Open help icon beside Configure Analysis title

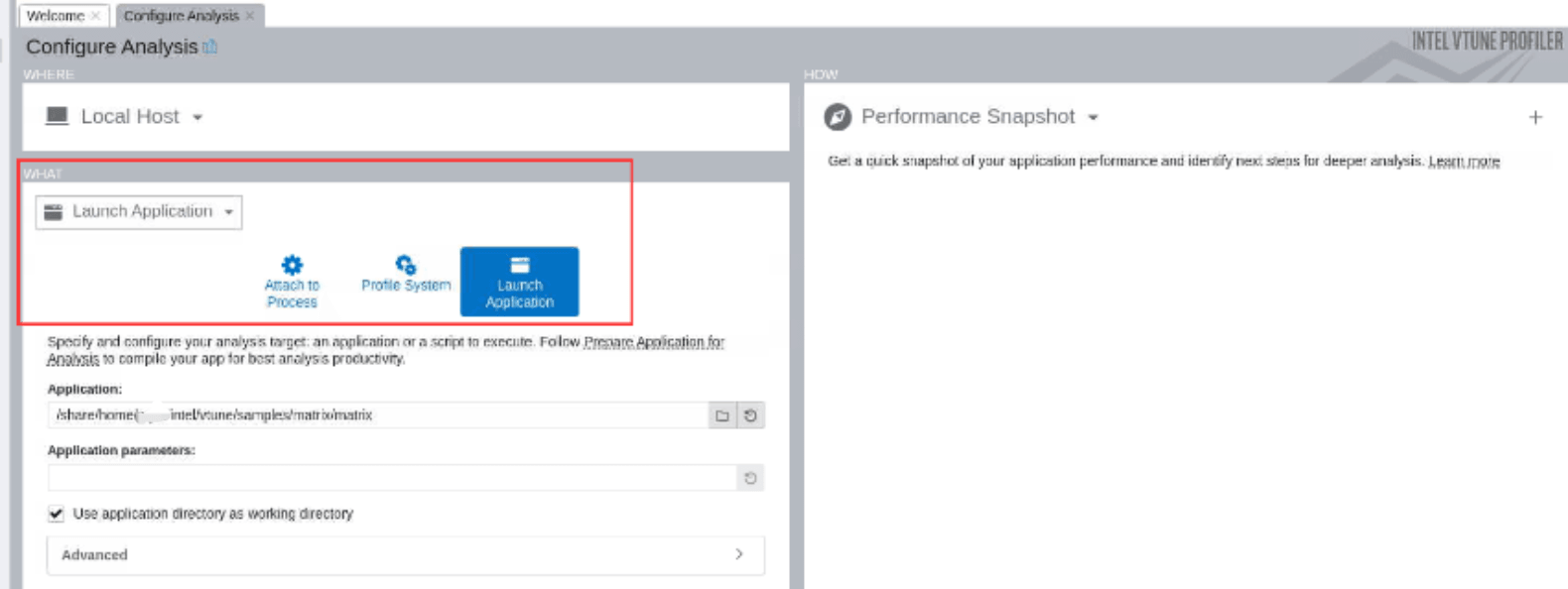[x=209, y=47]
